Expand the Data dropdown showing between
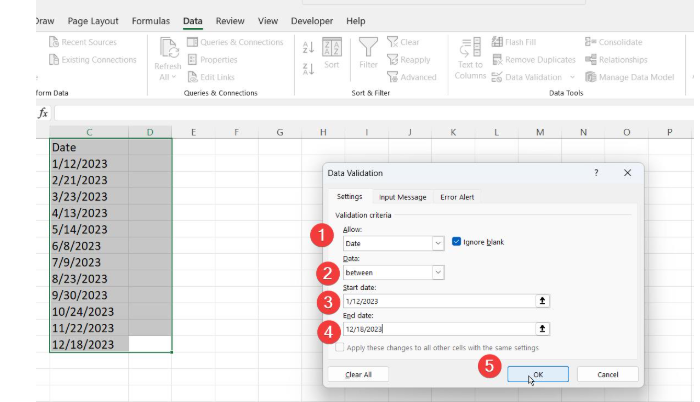Image resolution: width=700 pixels, height=402 pixels. [438, 272]
